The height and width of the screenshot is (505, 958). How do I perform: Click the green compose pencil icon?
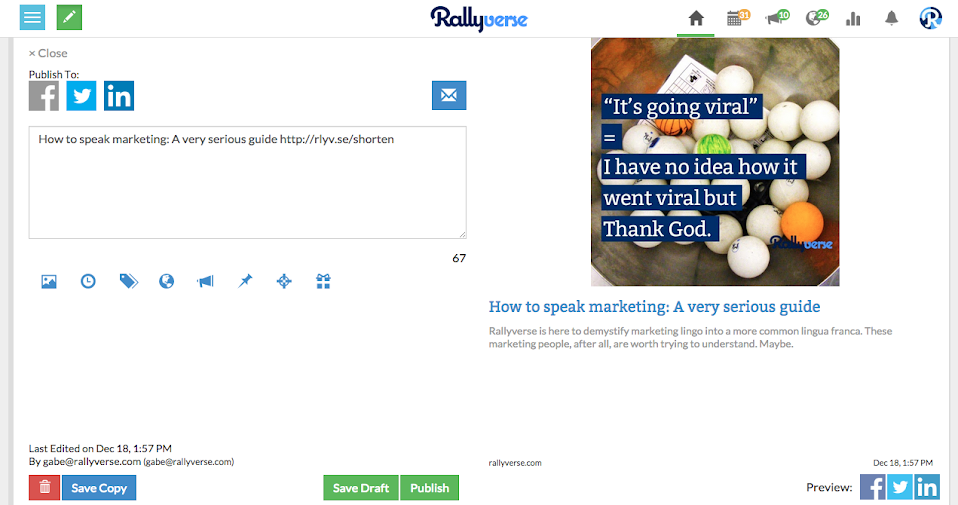point(69,17)
